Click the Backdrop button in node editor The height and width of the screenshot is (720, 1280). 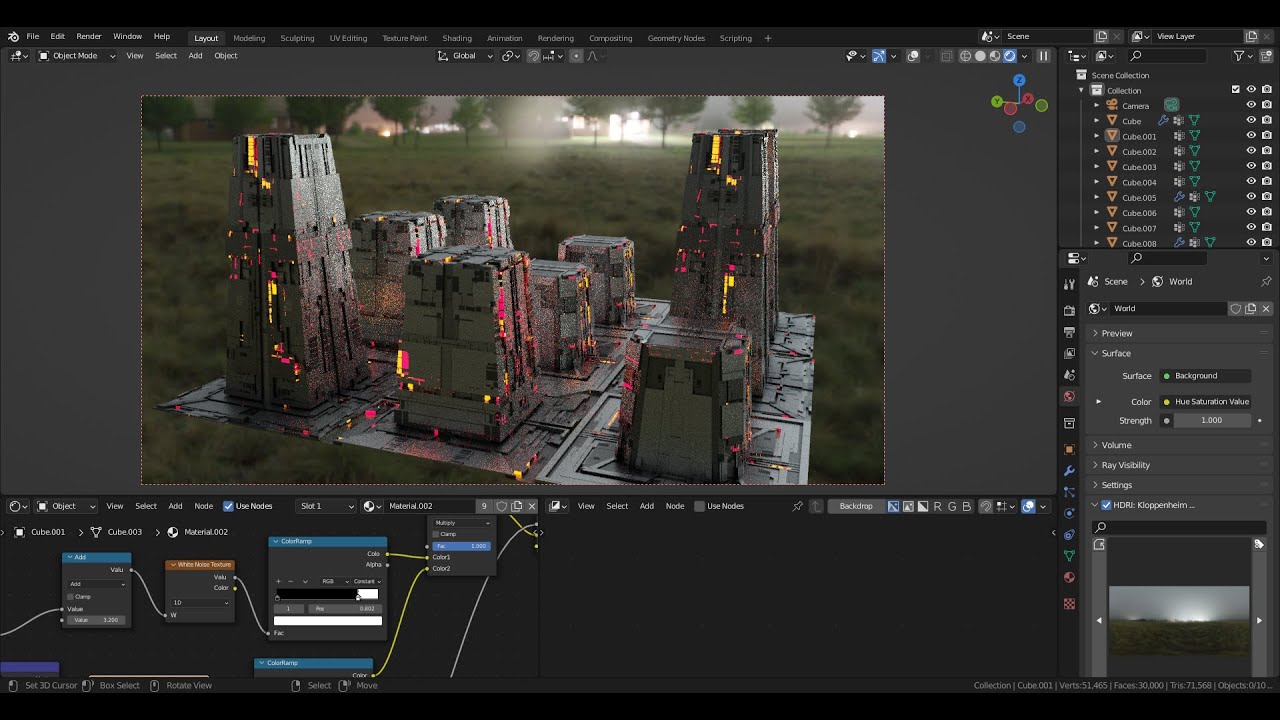click(855, 506)
